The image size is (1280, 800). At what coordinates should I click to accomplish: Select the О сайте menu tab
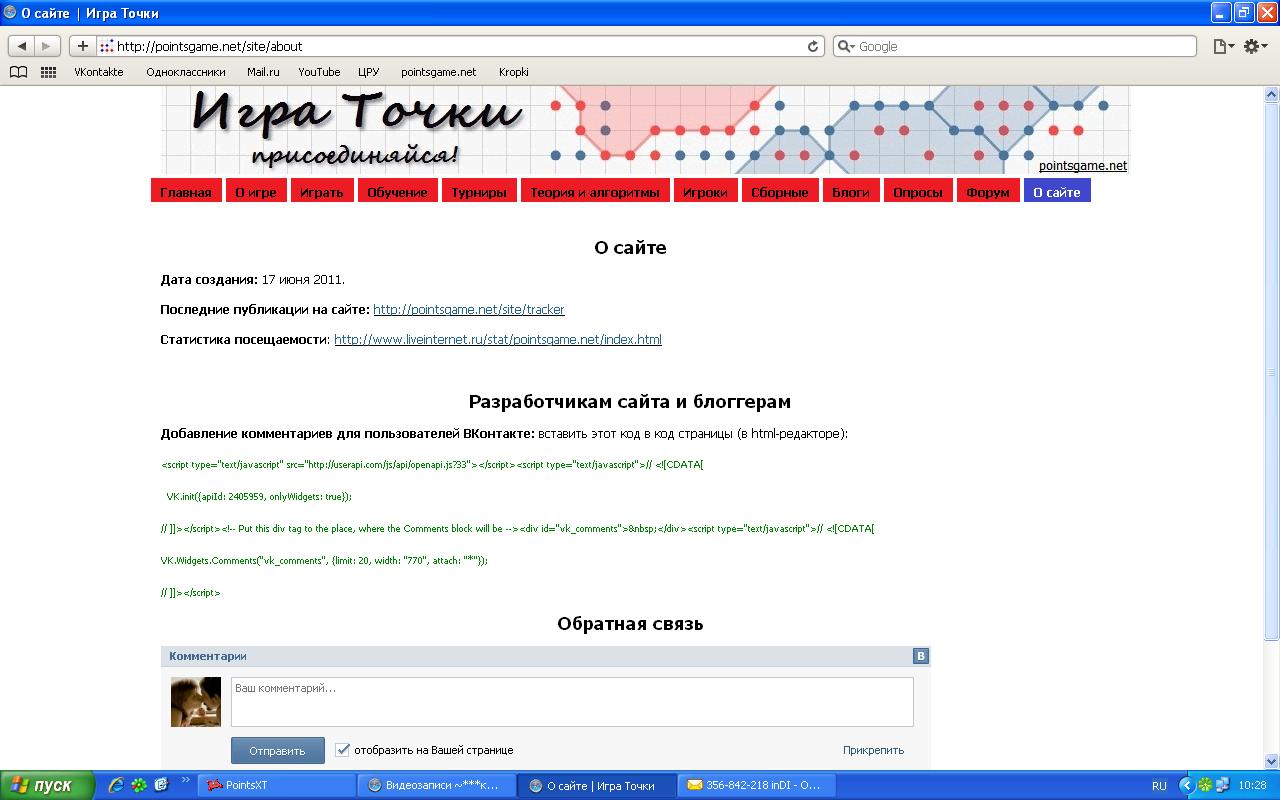[x=1057, y=192]
